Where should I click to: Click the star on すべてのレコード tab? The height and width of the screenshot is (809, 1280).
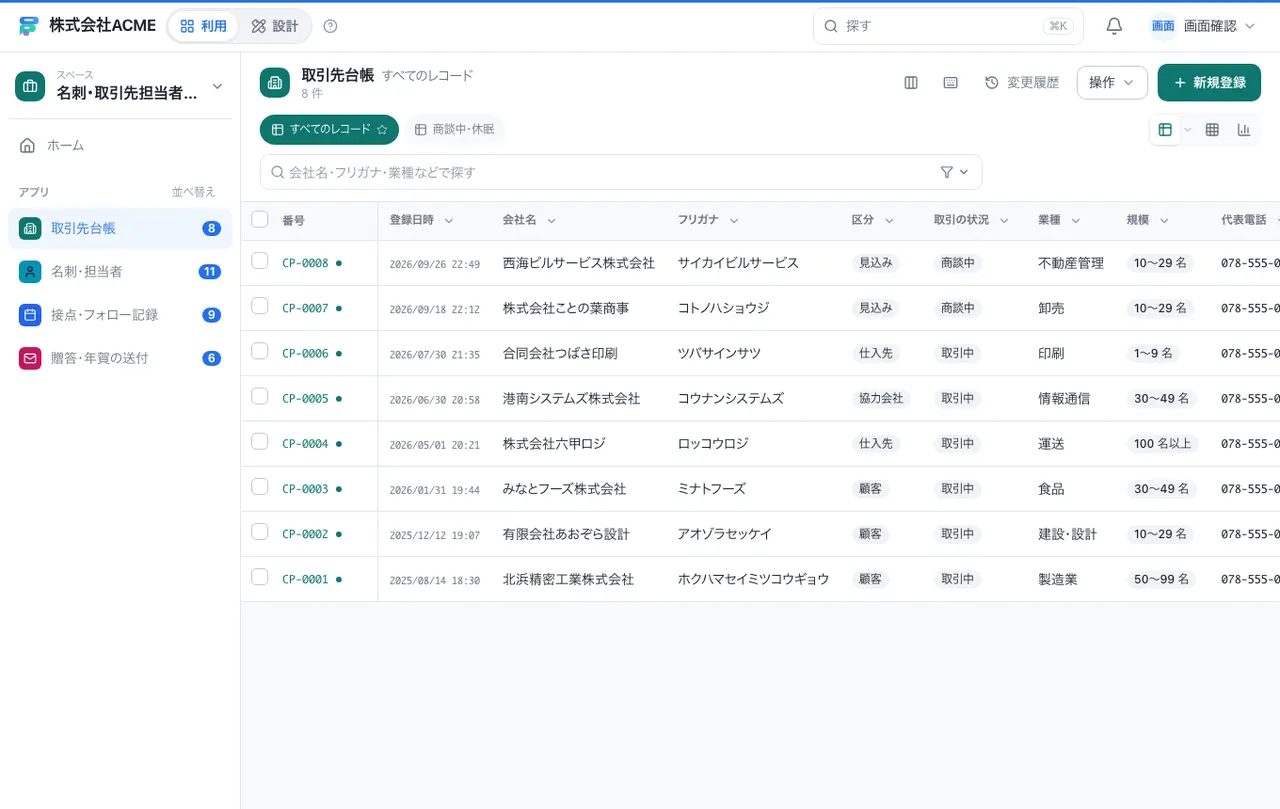pos(381,130)
